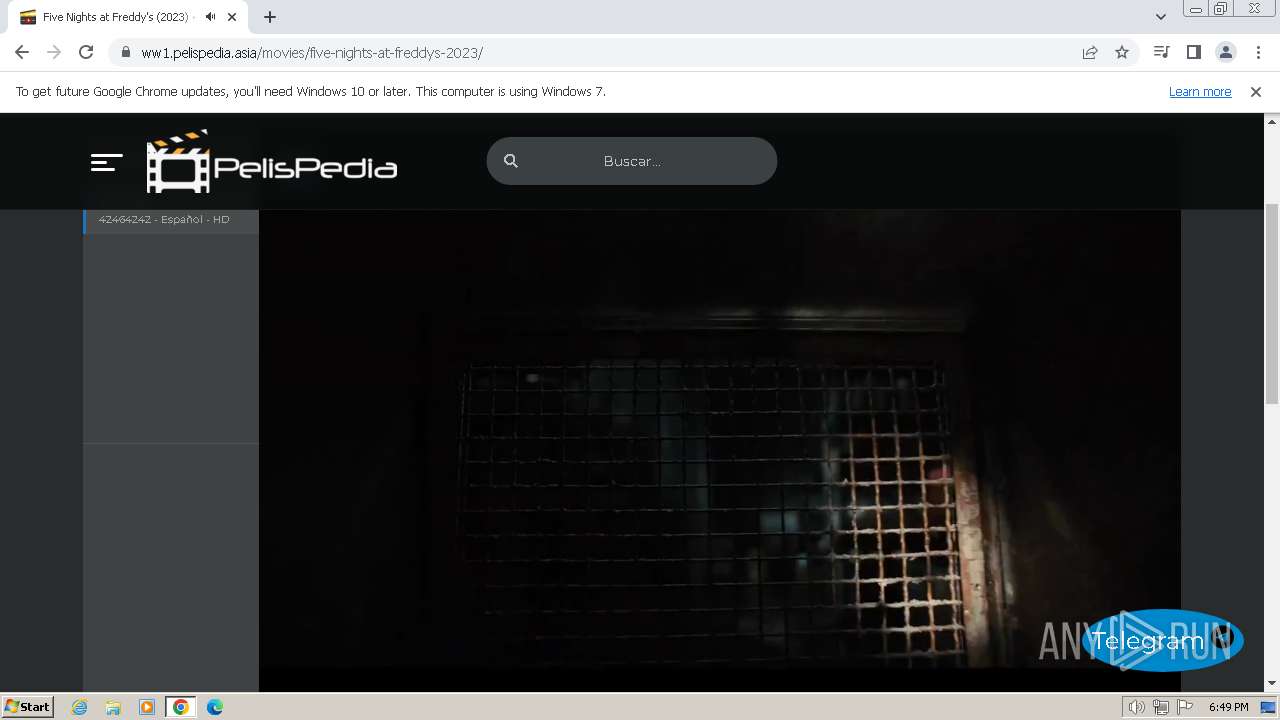Share this page icon

1090,53
